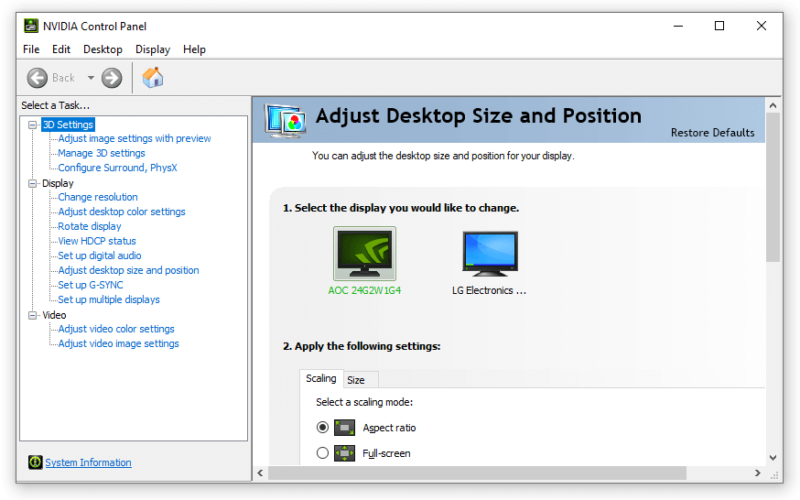Click the NVIDIA title bar app icon
Image resolution: width=800 pixels, height=500 pixels.
(x=31, y=26)
